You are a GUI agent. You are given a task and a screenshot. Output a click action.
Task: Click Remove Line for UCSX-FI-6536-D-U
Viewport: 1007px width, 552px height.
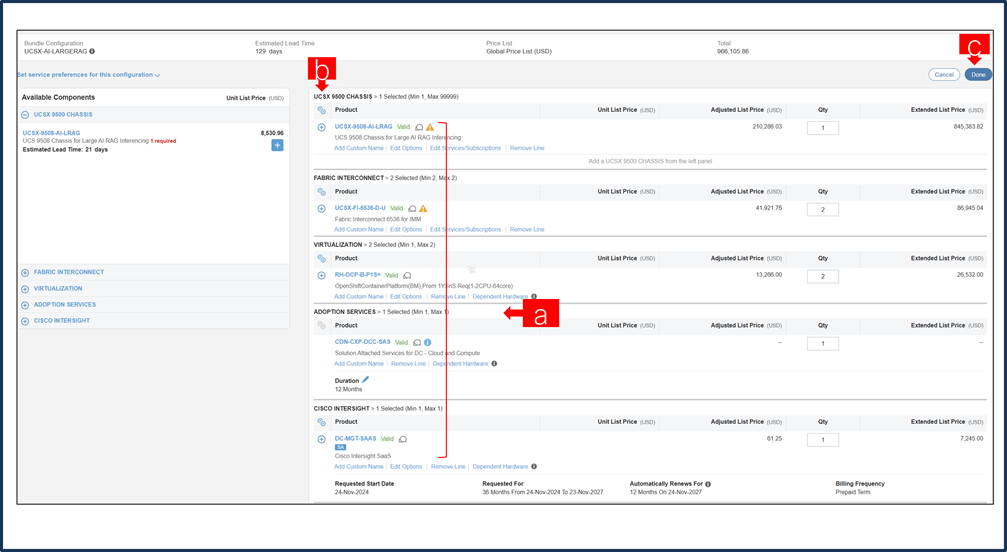[x=527, y=230]
